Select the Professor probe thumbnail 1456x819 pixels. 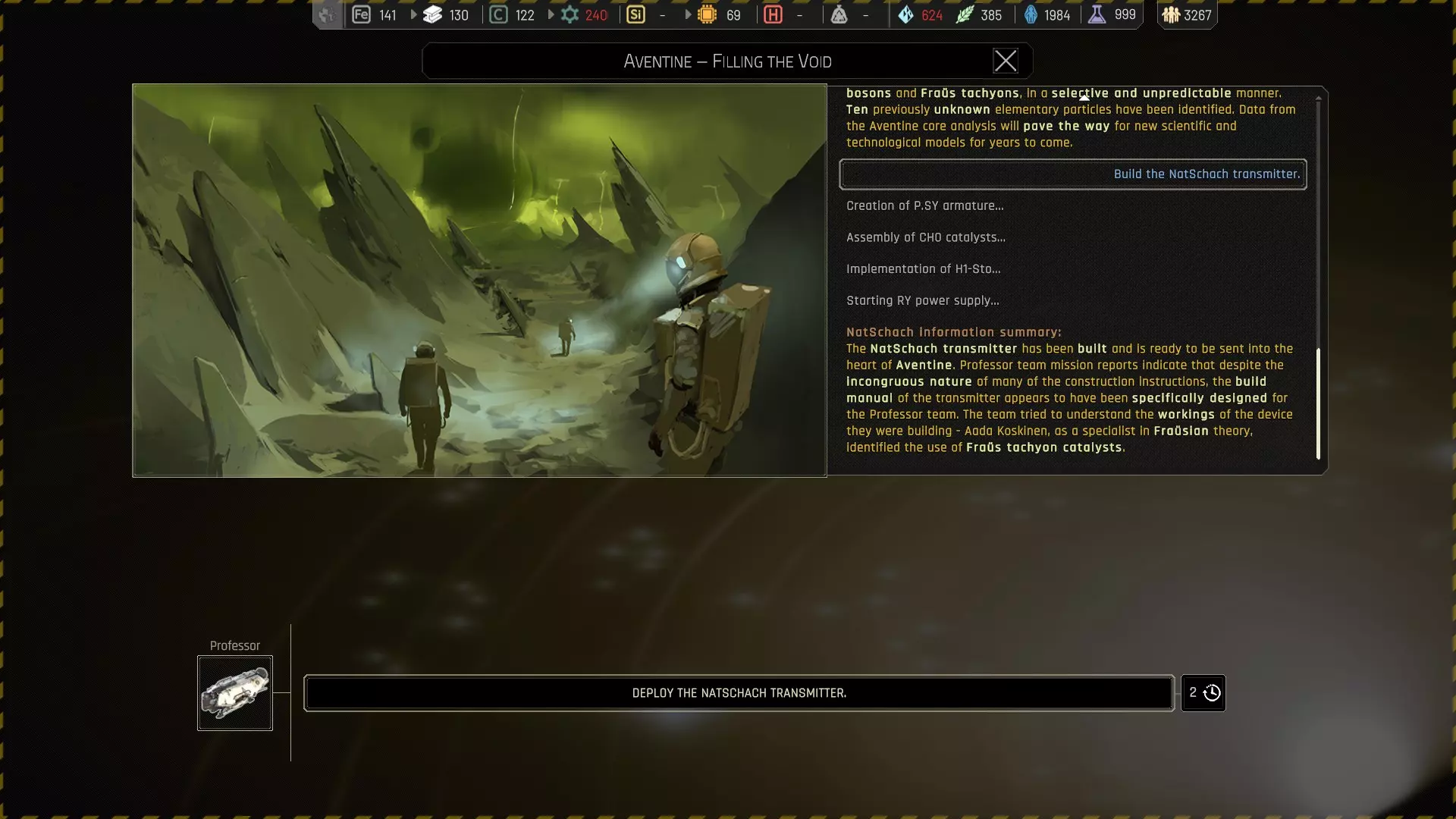tap(235, 692)
